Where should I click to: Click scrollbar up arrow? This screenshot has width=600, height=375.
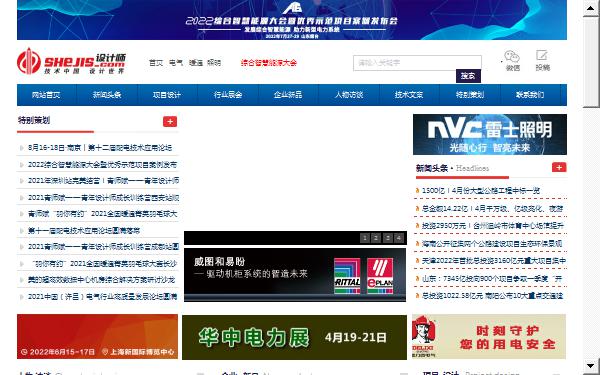pyautogui.click(x=591, y=8)
